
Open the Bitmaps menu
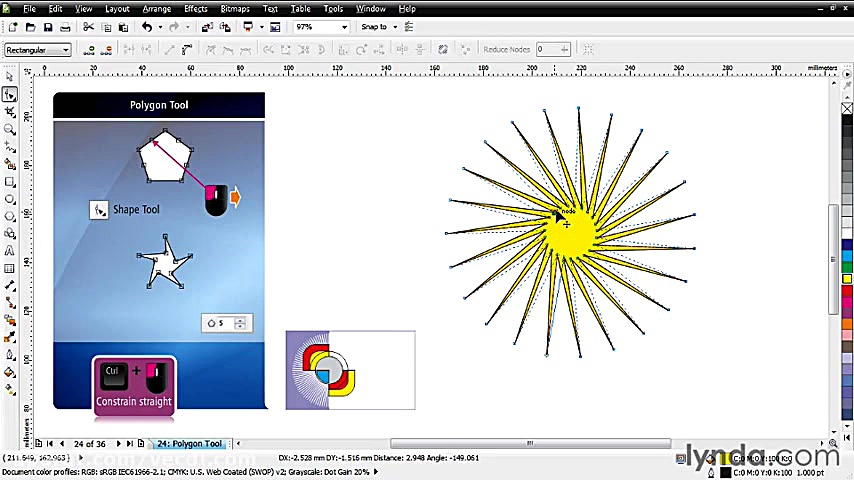235,9
